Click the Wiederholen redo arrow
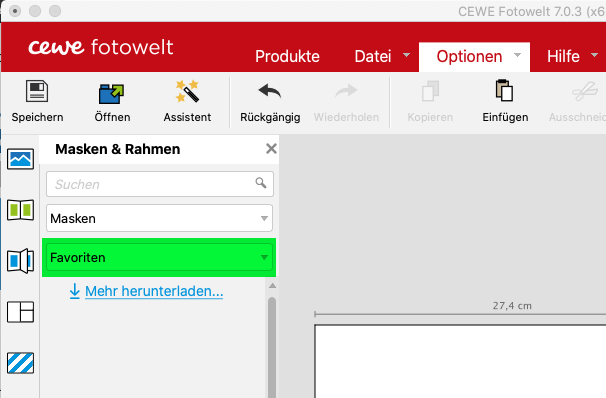 tap(346, 91)
